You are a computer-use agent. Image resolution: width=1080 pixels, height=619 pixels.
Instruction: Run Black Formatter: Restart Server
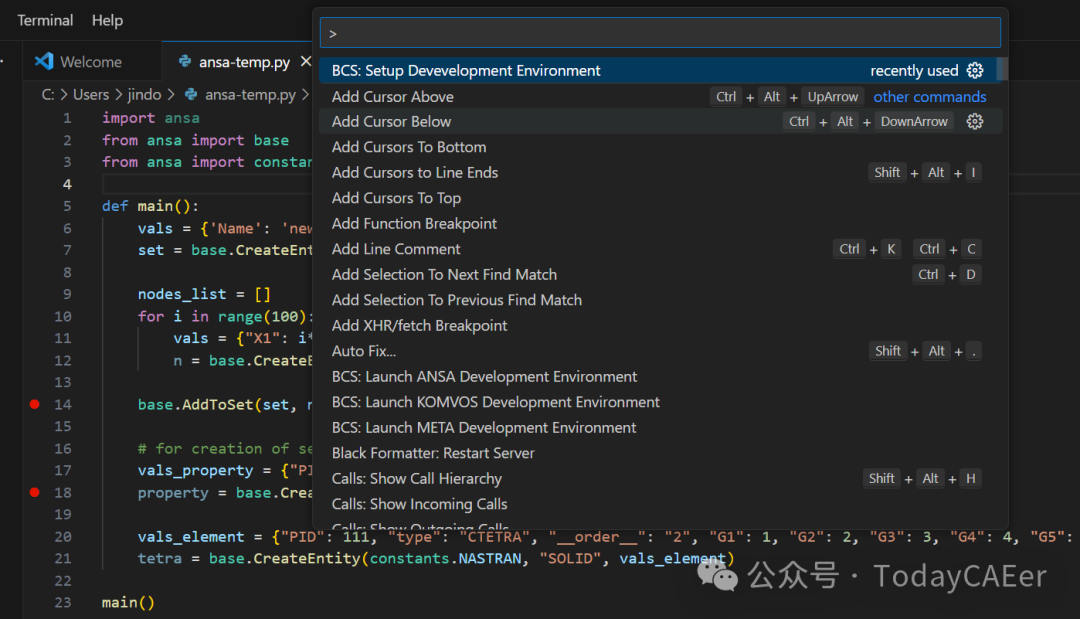(658, 452)
